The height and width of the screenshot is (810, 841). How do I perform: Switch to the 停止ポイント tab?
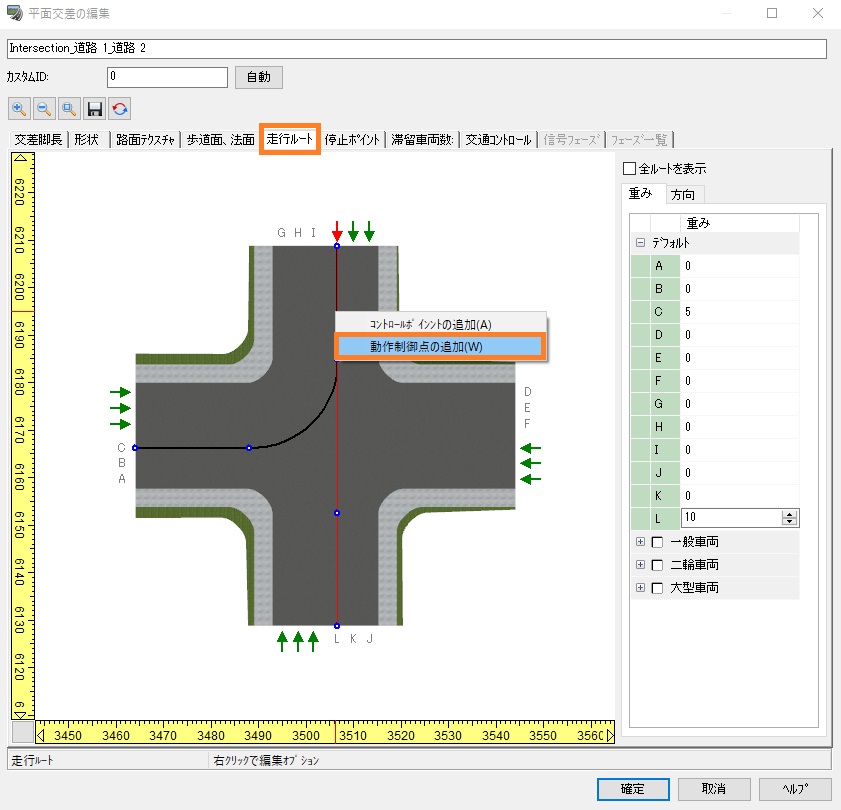pyautogui.click(x=352, y=140)
